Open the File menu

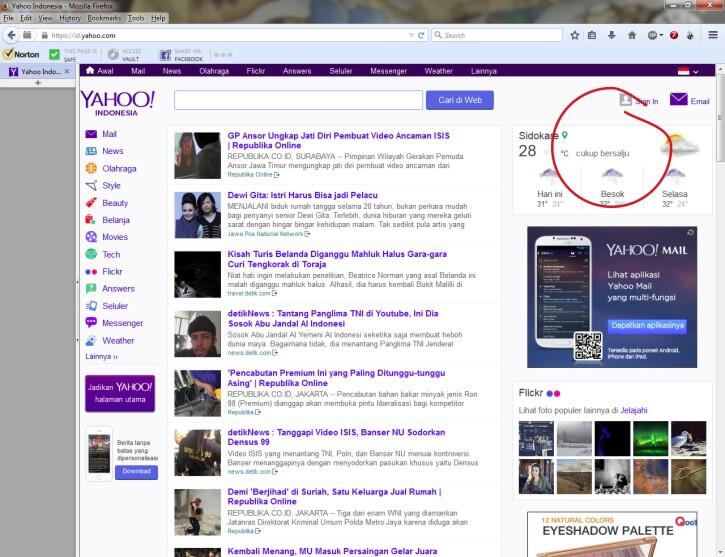[8, 18]
